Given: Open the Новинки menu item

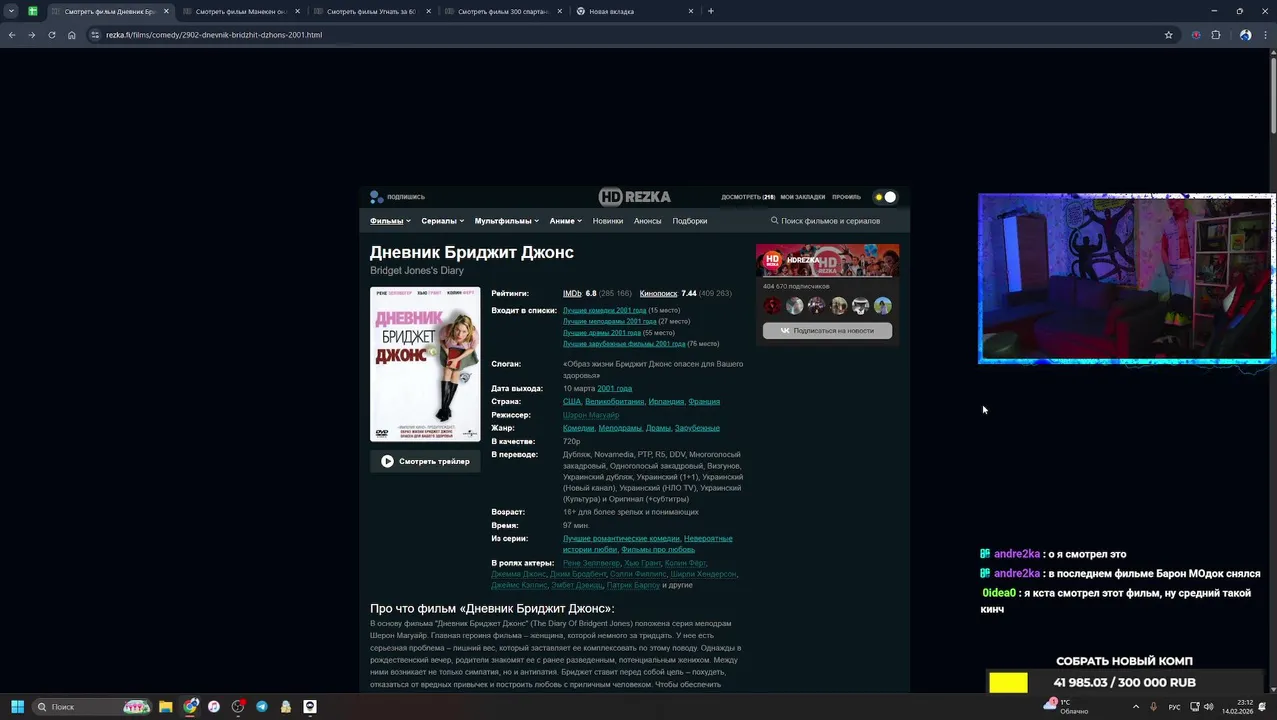Looking at the screenshot, I should click(x=607, y=221).
